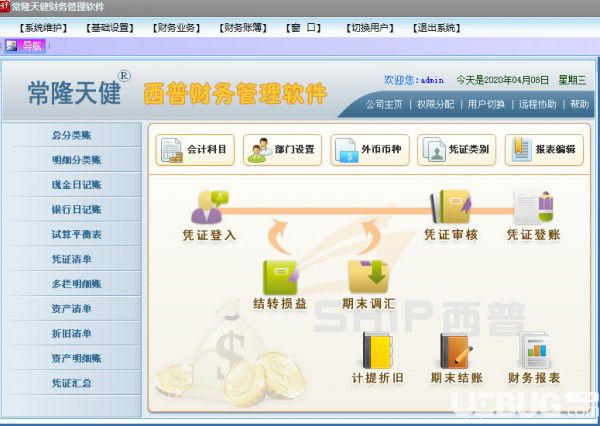The height and width of the screenshot is (426, 600).
Task: Open the 窗口 menu
Action: [x=303, y=28]
